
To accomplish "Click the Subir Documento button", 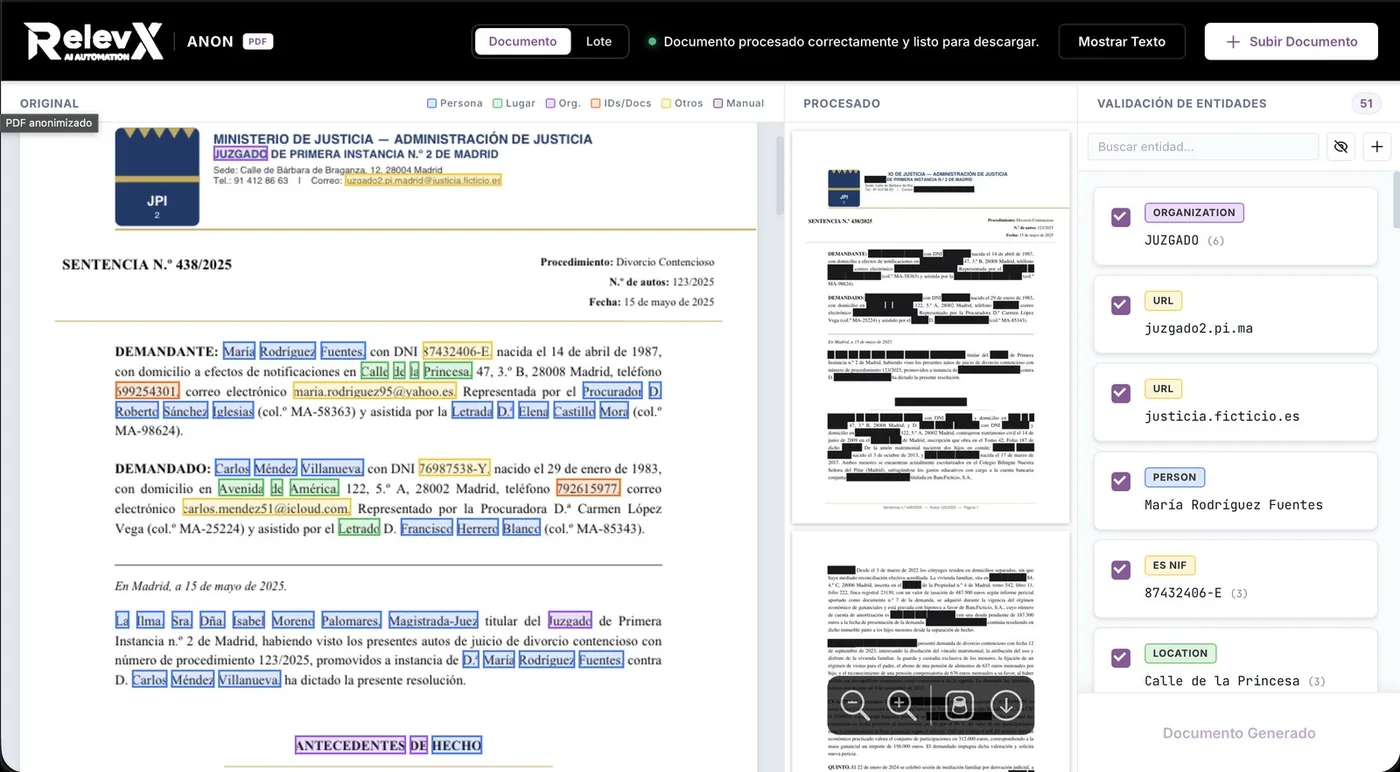I will click(1291, 42).
